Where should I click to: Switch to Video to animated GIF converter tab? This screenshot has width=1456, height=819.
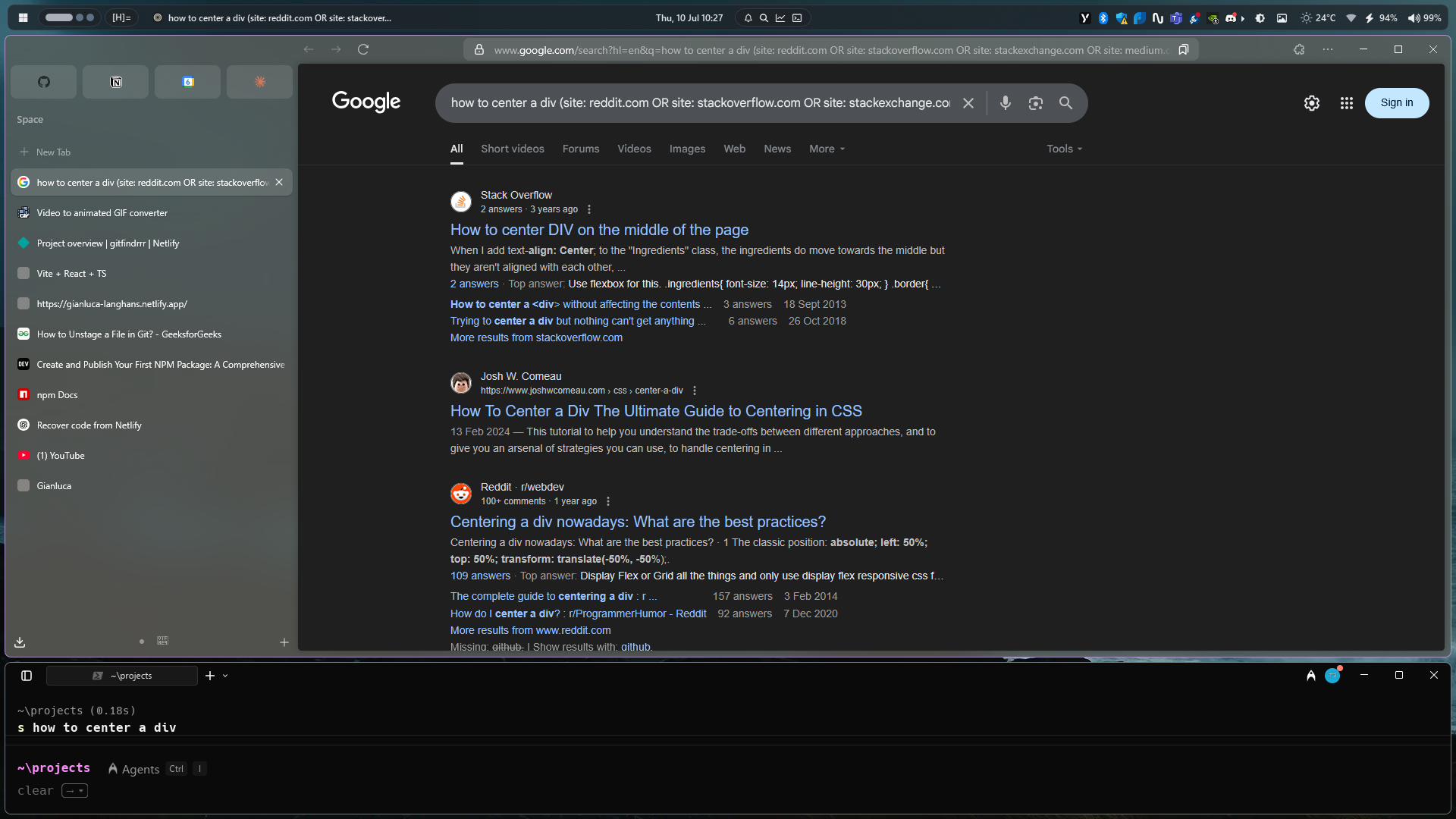coord(152,213)
